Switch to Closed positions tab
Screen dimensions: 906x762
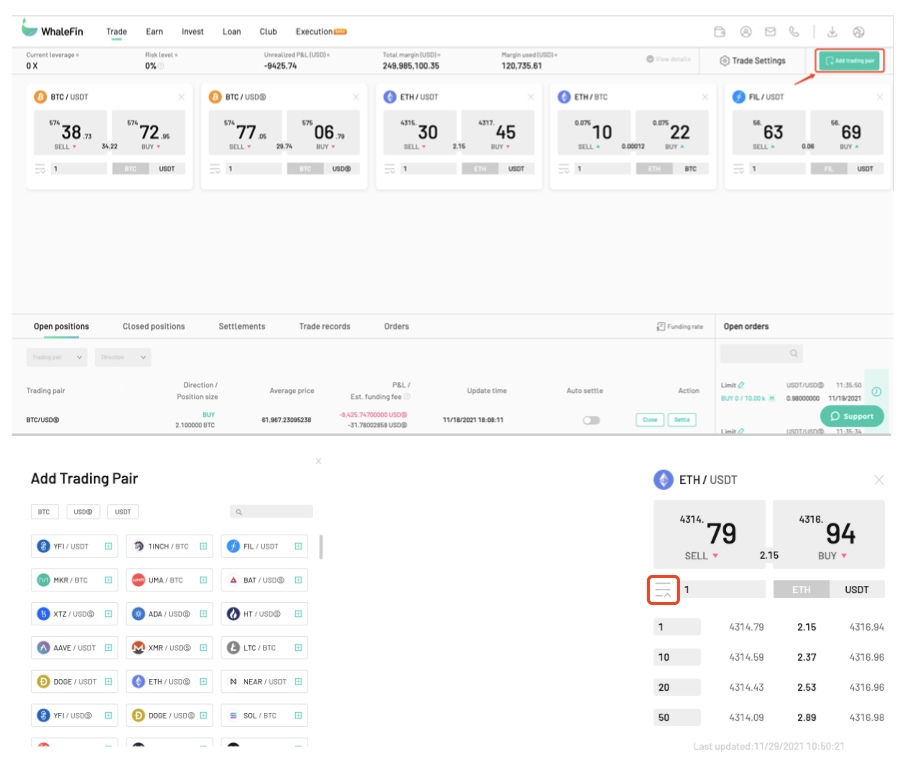pos(154,326)
